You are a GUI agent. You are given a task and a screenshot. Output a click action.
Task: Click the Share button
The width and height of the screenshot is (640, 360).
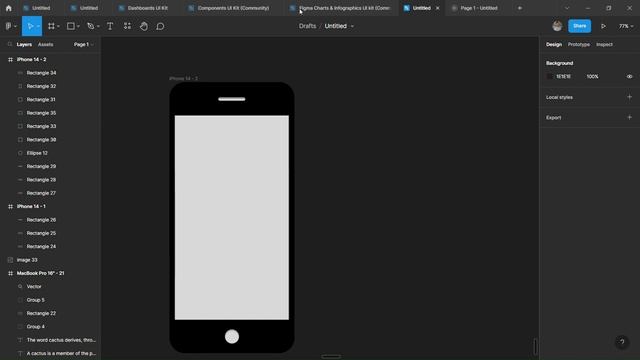coord(579,26)
